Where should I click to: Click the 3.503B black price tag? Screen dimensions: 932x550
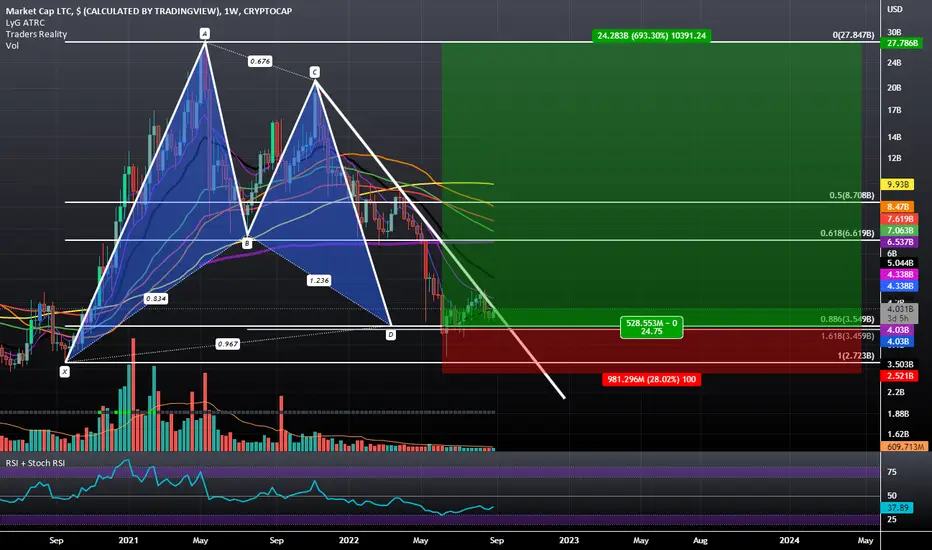coord(900,364)
